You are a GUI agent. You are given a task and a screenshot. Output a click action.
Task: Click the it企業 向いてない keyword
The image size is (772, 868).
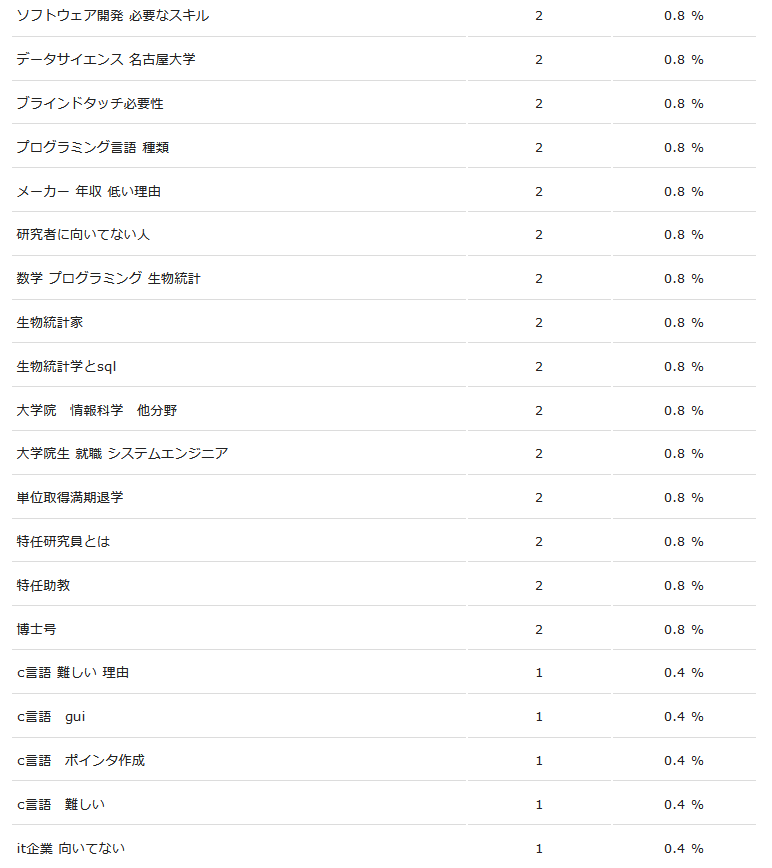[x=71, y=848]
